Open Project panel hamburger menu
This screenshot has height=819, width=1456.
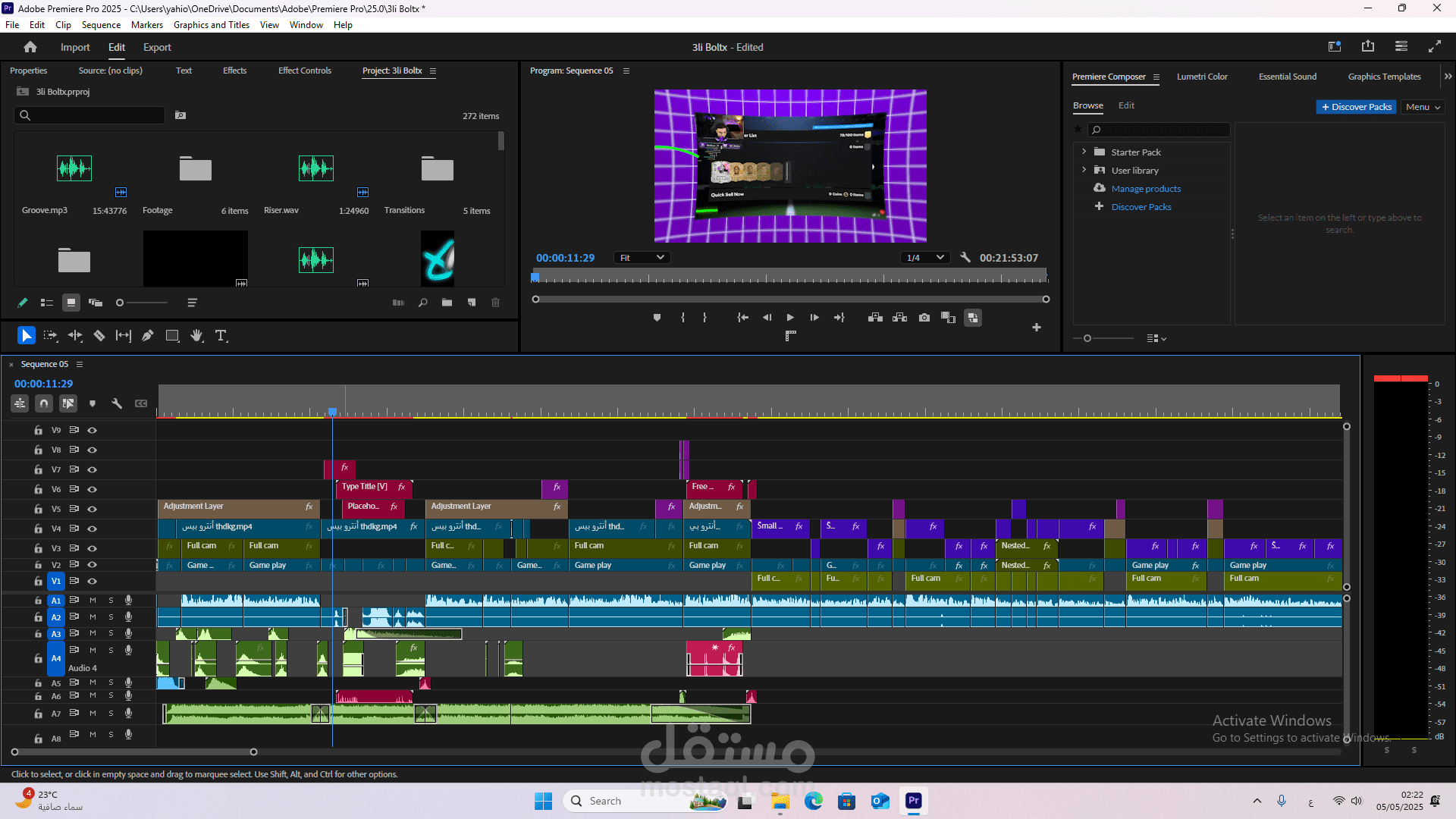pos(433,71)
